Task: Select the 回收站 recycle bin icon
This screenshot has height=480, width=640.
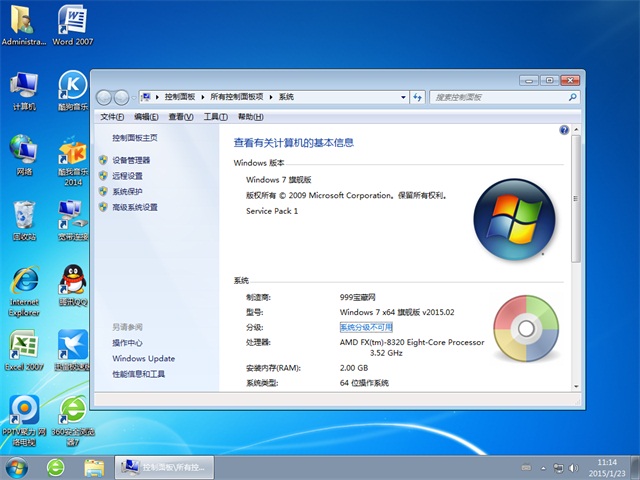Action: coord(24,220)
